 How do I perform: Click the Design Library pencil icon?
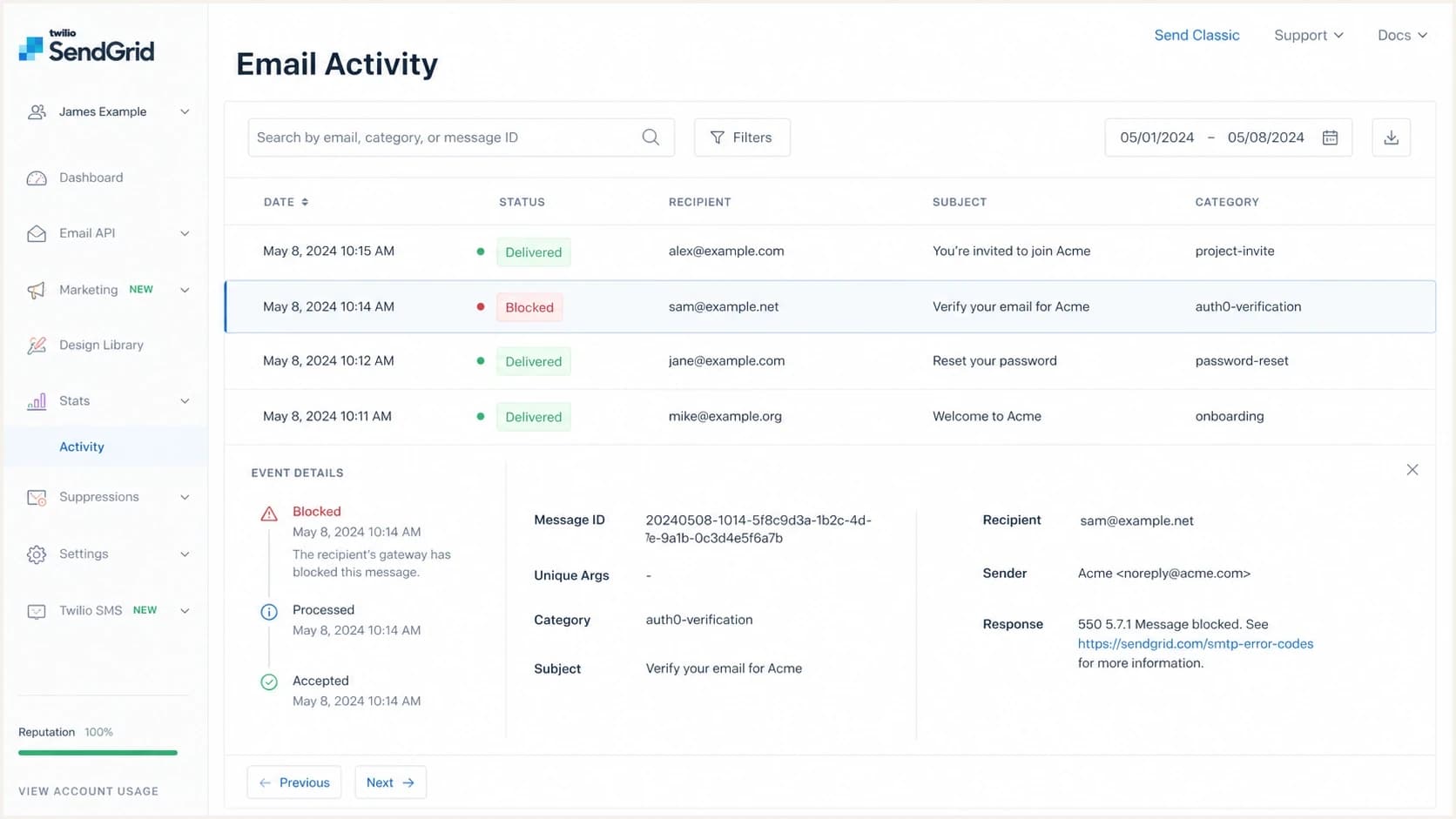(37, 346)
